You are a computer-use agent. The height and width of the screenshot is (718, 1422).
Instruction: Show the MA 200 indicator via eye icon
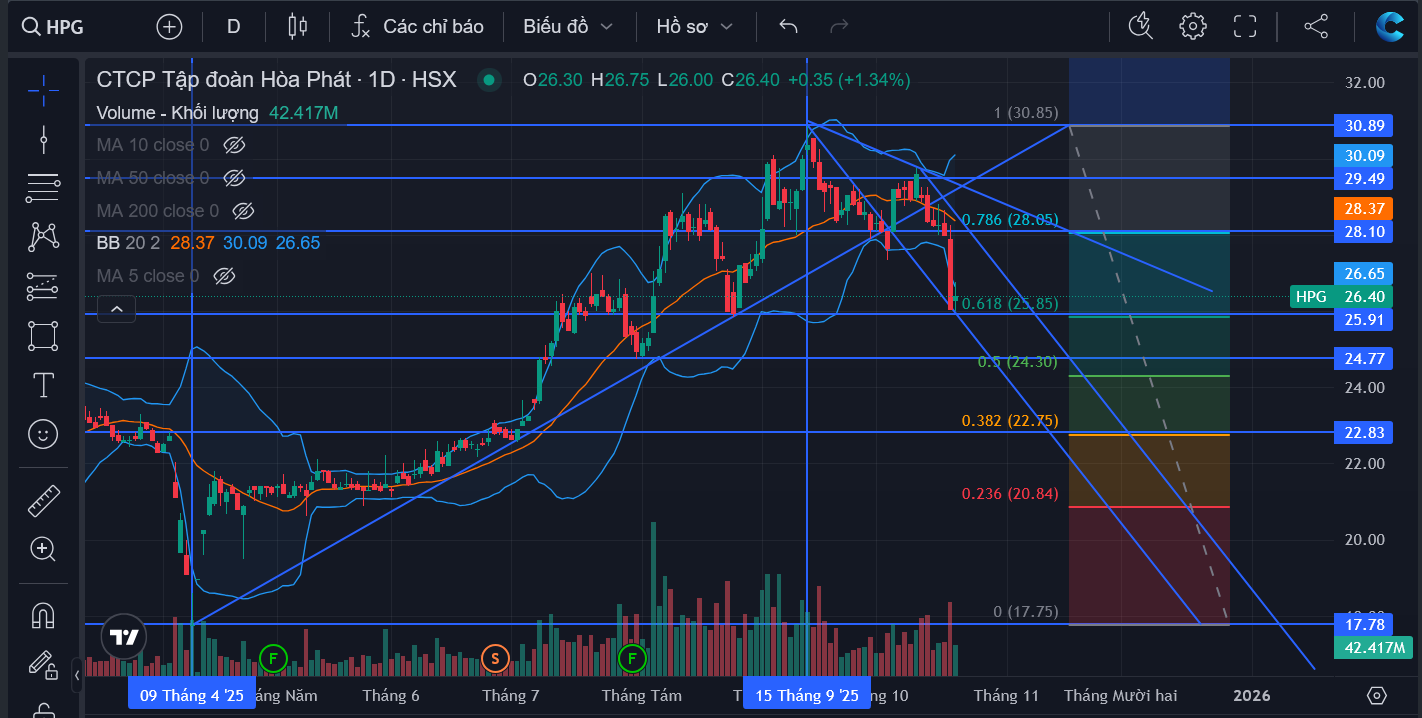click(242, 211)
